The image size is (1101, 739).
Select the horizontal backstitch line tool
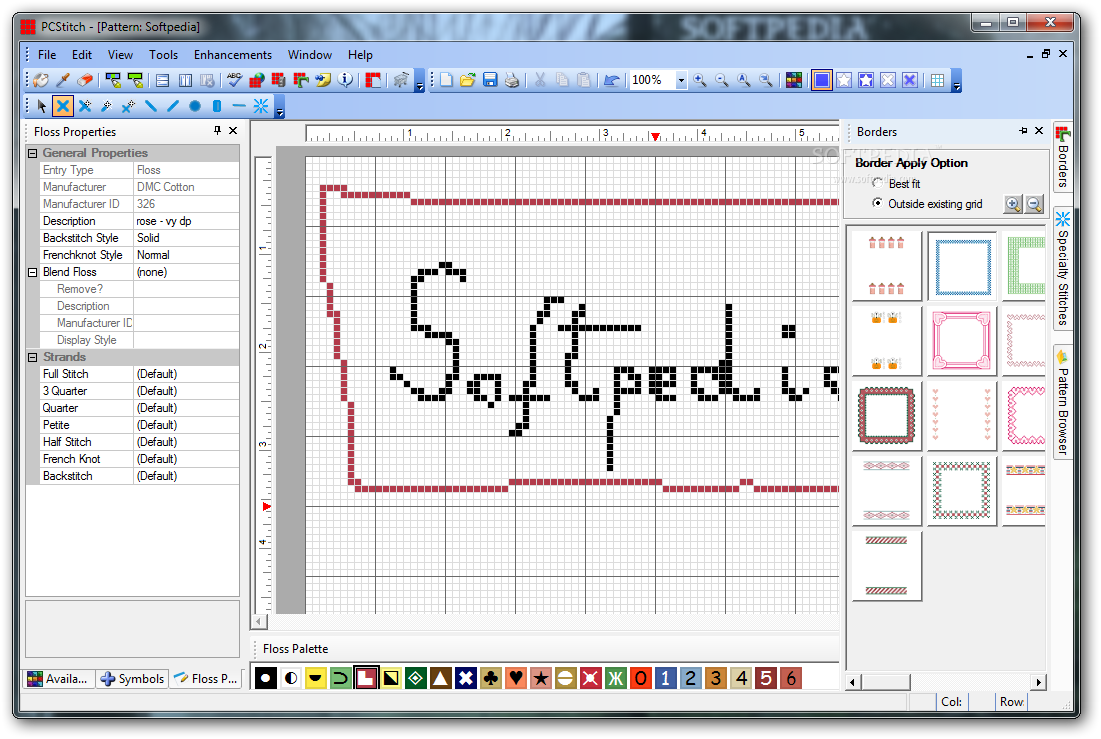click(239, 106)
